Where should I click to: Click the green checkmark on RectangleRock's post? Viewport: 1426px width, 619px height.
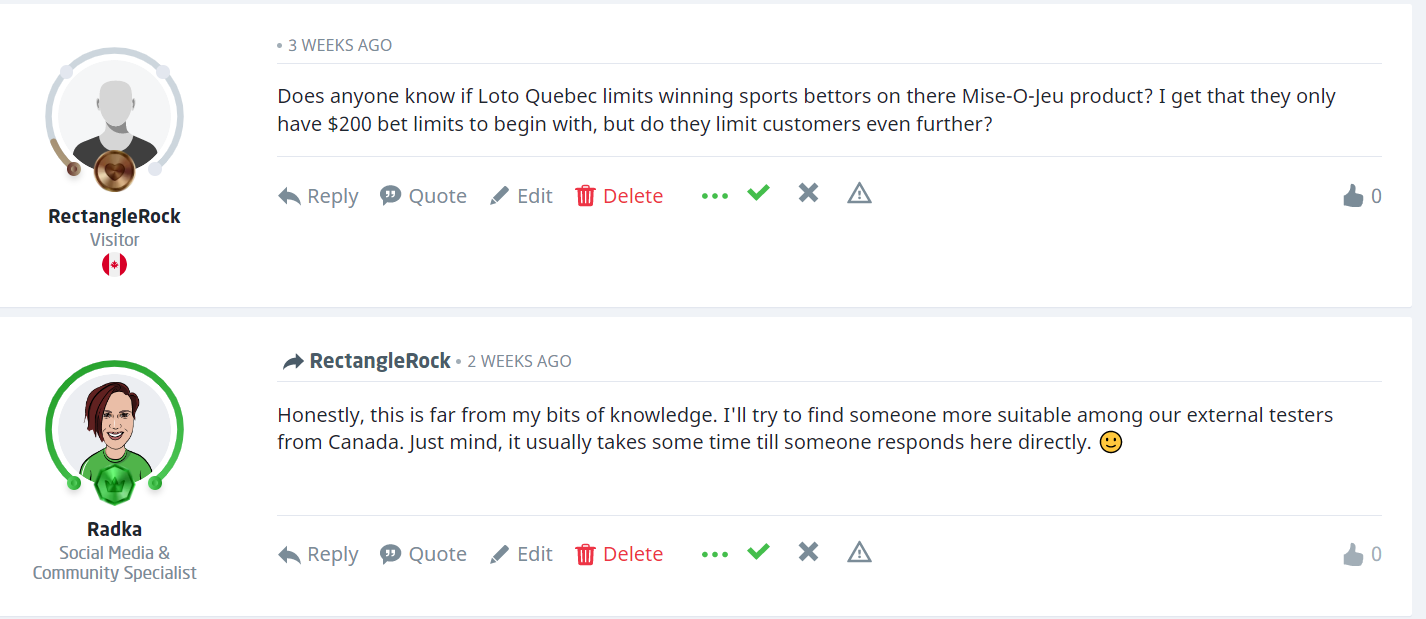[759, 192]
